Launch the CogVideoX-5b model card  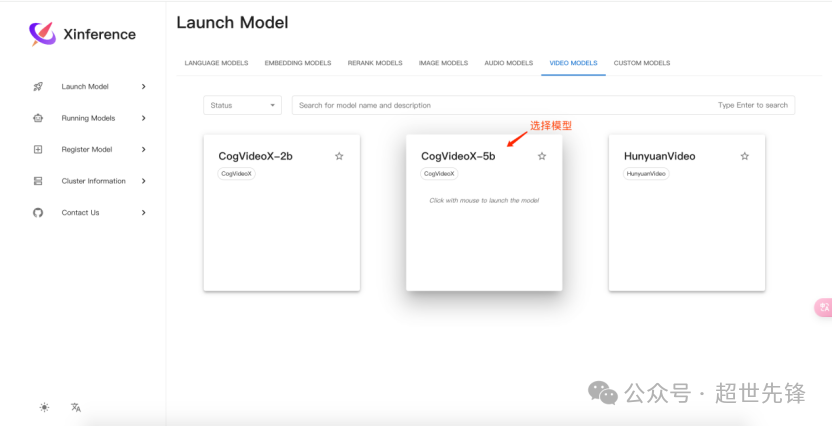pos(484,212)
